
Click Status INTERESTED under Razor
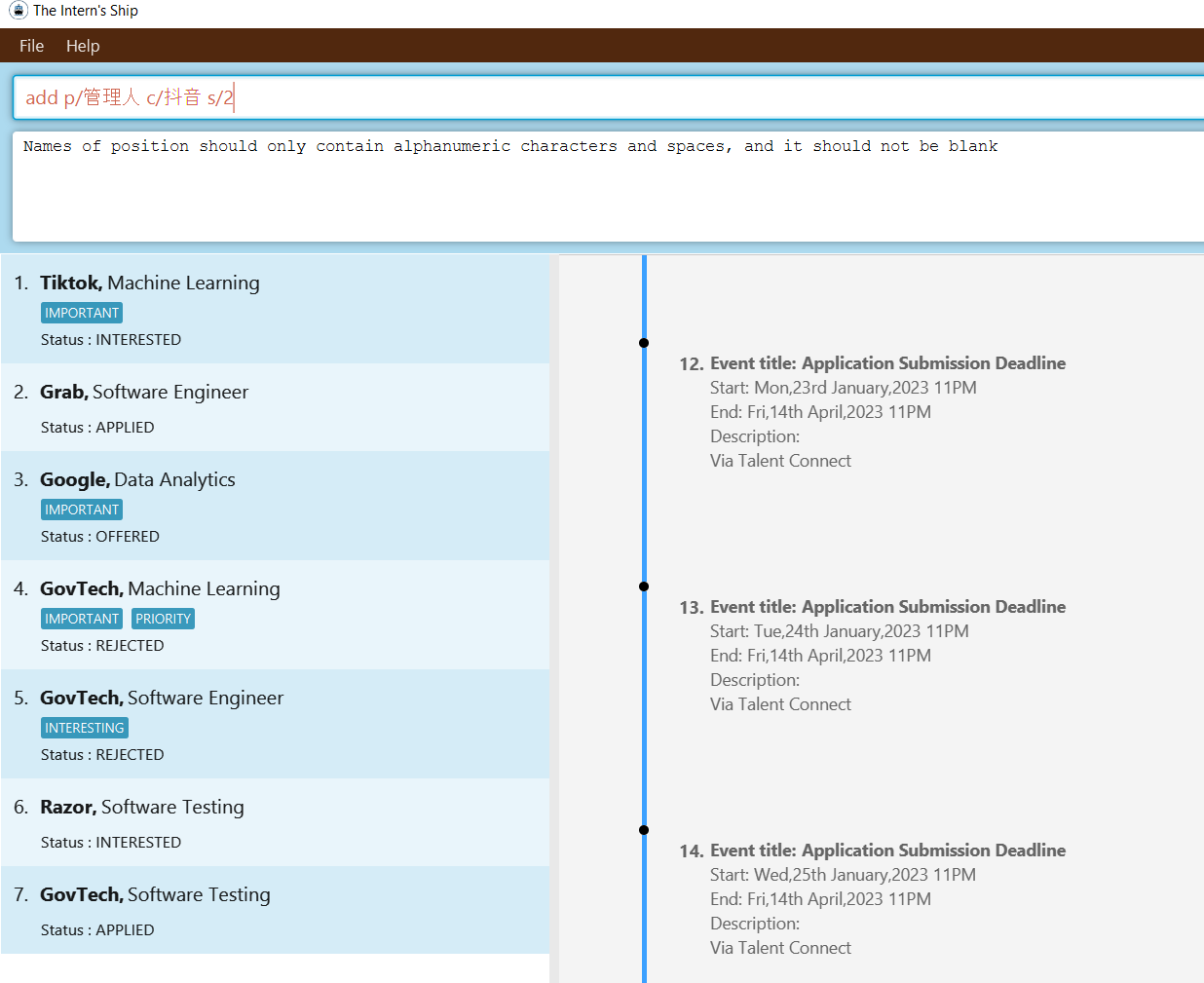111,843
